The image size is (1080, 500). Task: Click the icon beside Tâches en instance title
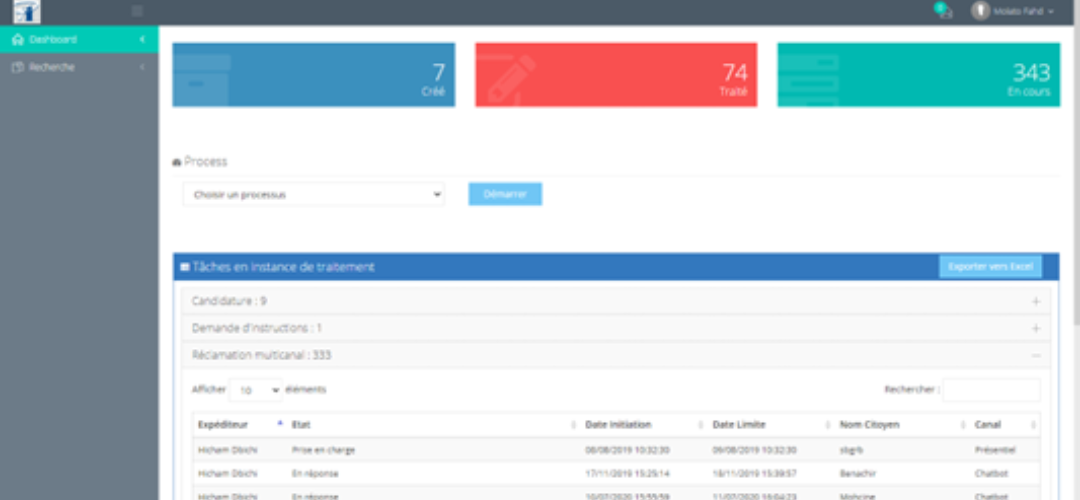pyautogui.click(x=184, y=267)
